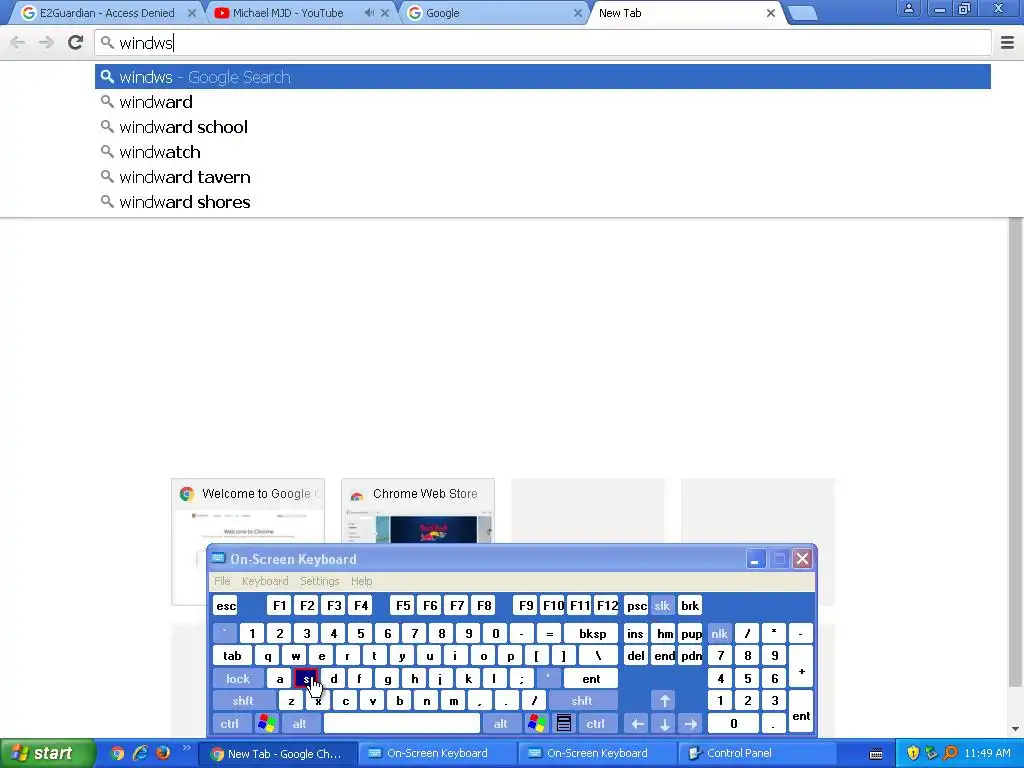Click the Chrome reload page icon
Screen dimensions: 1024x768
pos(76,43)
